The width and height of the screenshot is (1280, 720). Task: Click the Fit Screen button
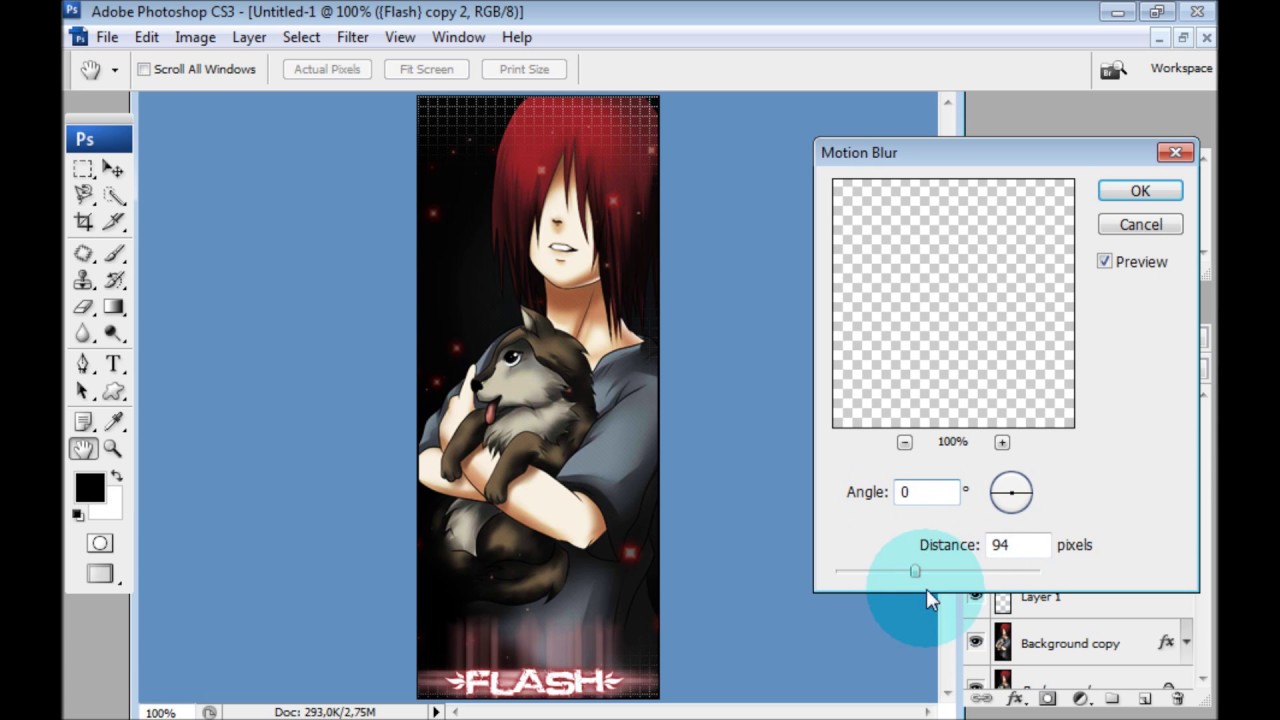(x=427, y=69)
